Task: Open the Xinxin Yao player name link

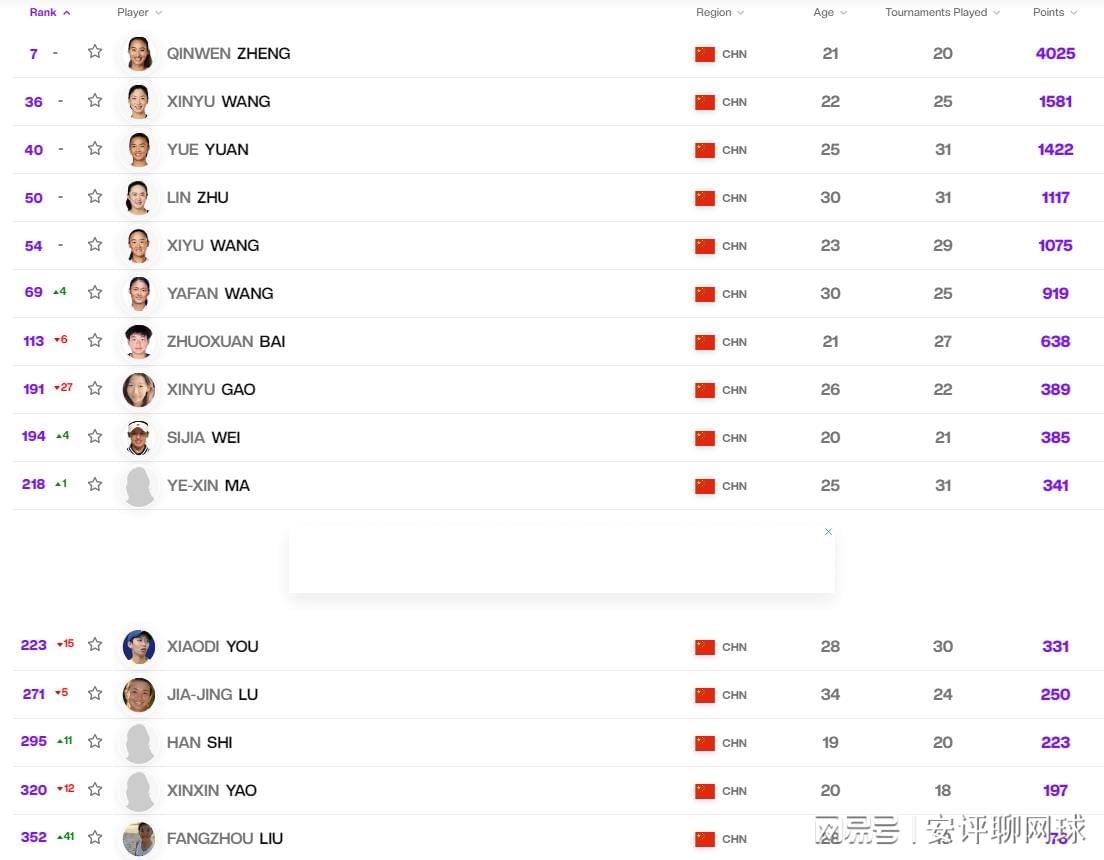Action: (x=212, y=790)
